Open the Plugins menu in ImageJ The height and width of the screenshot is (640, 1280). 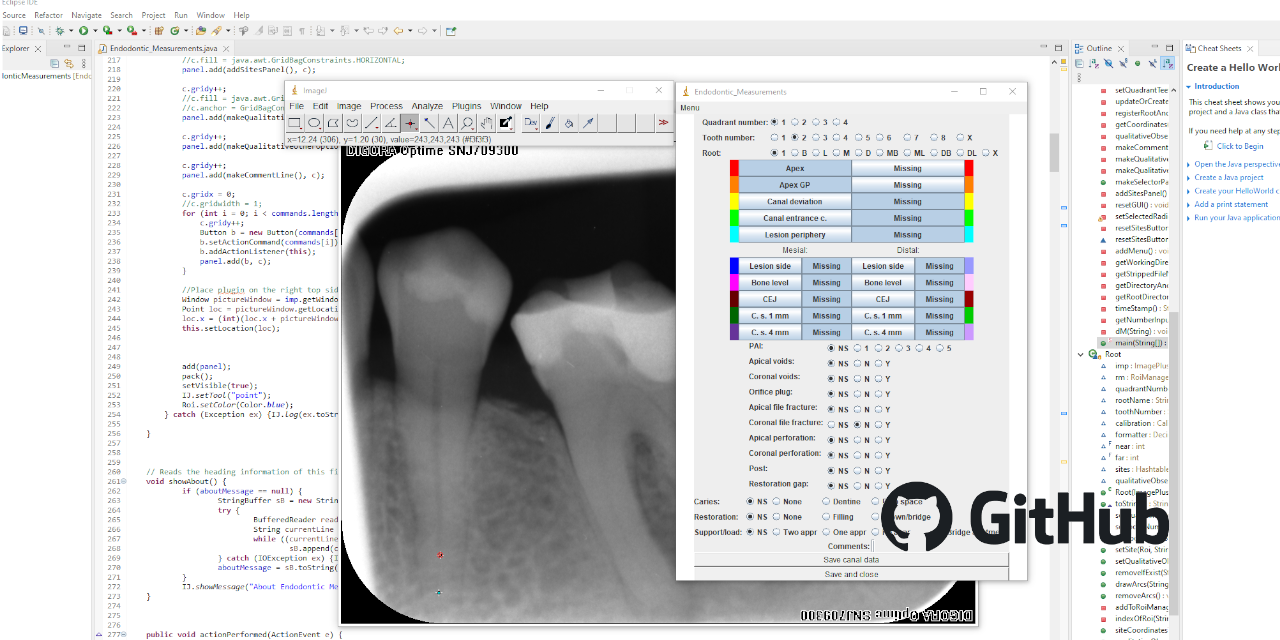466,106
